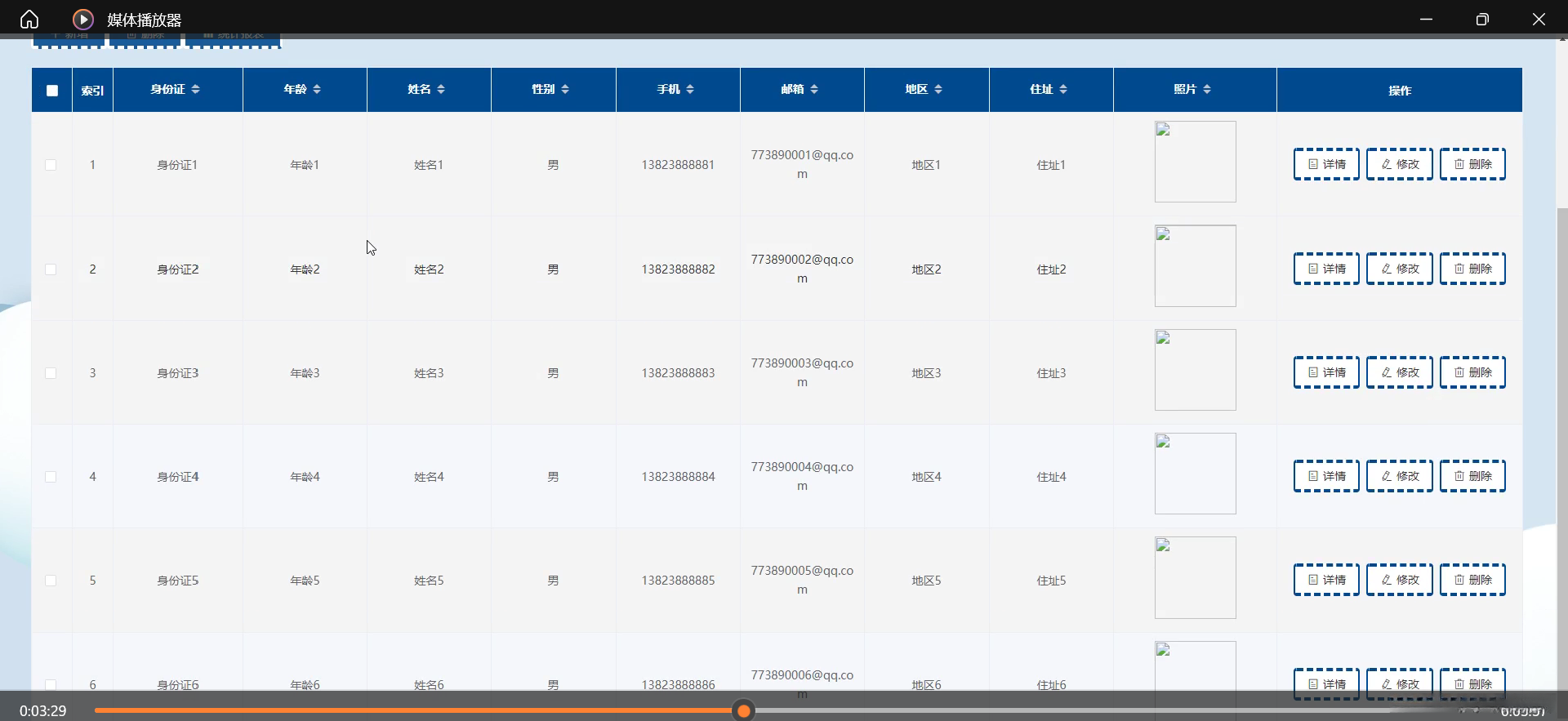The height and width of the screenshot is (721, 1568).
Task: Click the email 773890002@qq.com cell
Action: 802,269
